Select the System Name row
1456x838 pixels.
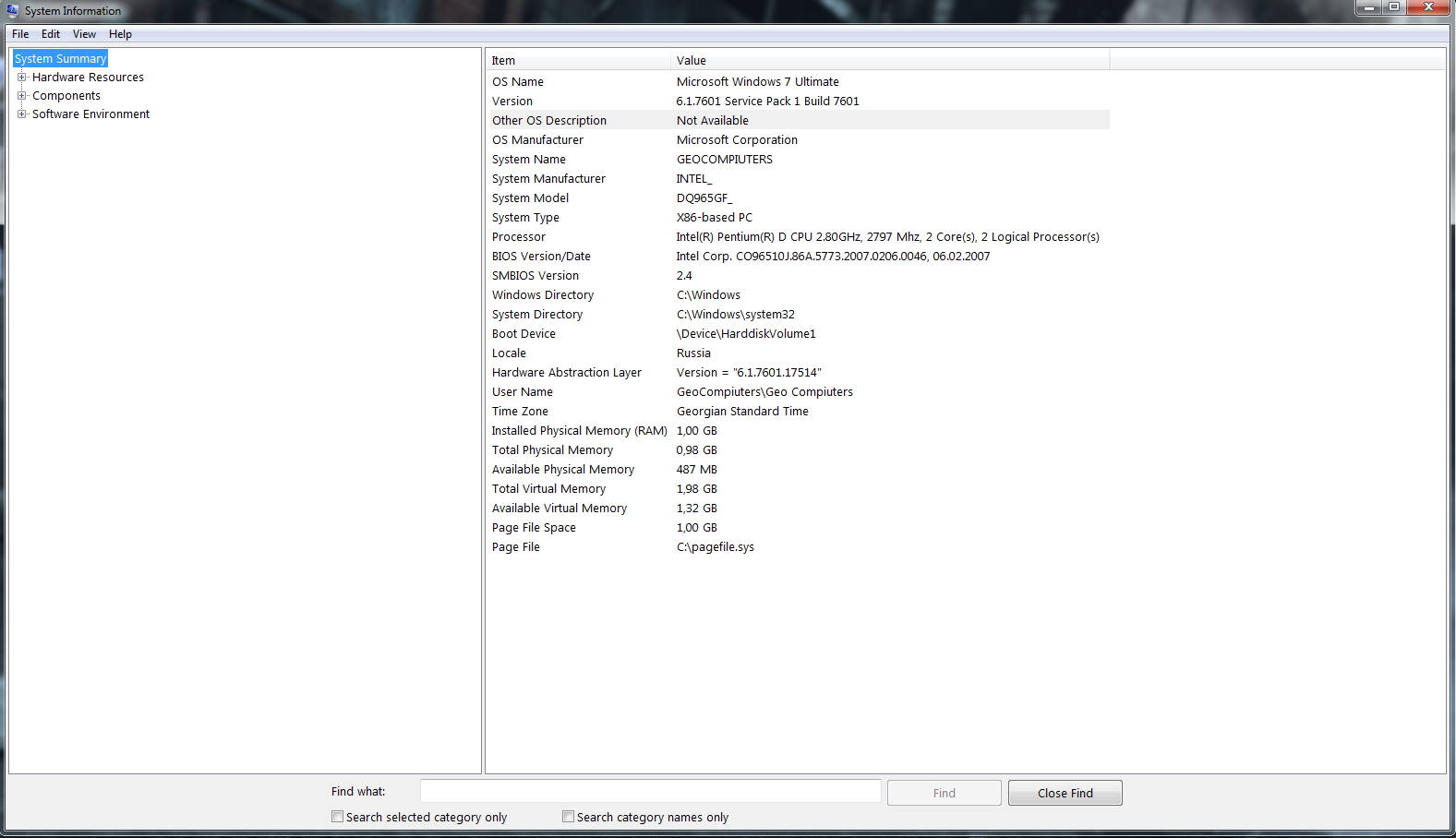tap(798, 160)
